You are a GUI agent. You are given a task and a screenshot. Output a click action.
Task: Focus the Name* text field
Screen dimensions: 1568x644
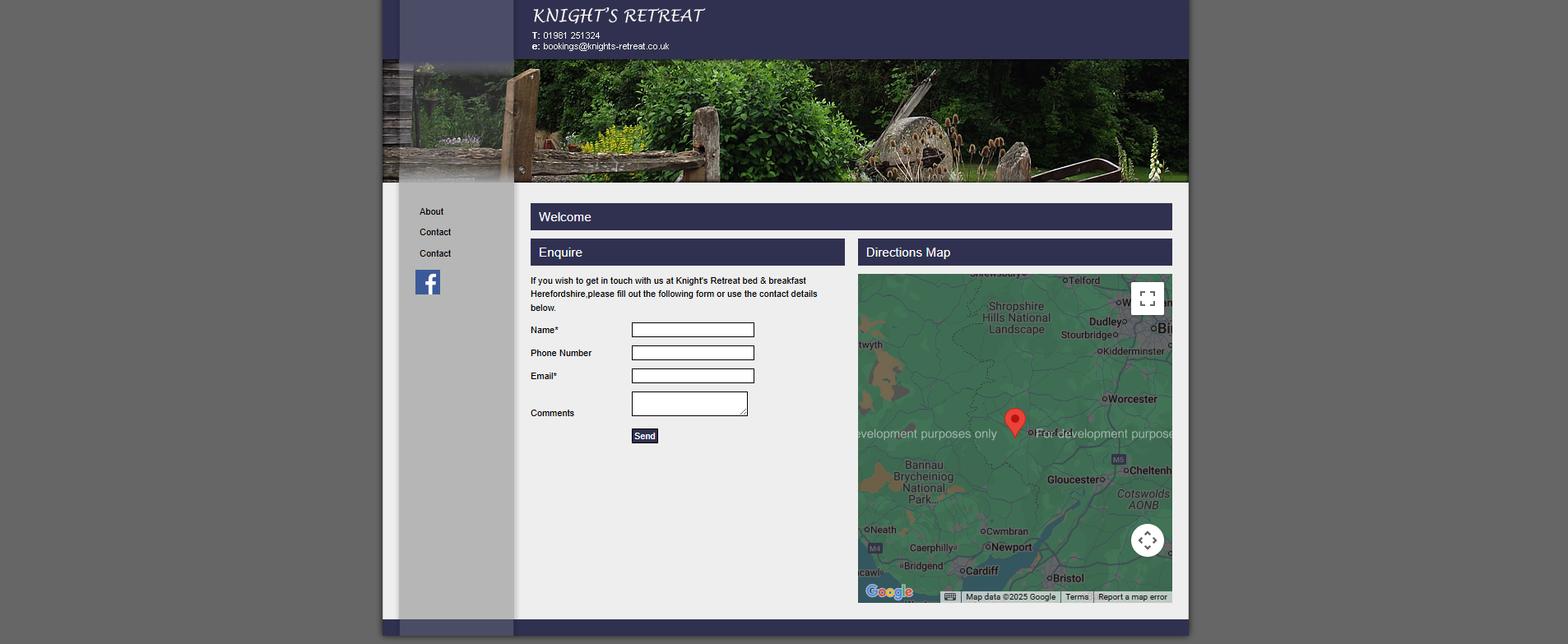click(693, 330)
